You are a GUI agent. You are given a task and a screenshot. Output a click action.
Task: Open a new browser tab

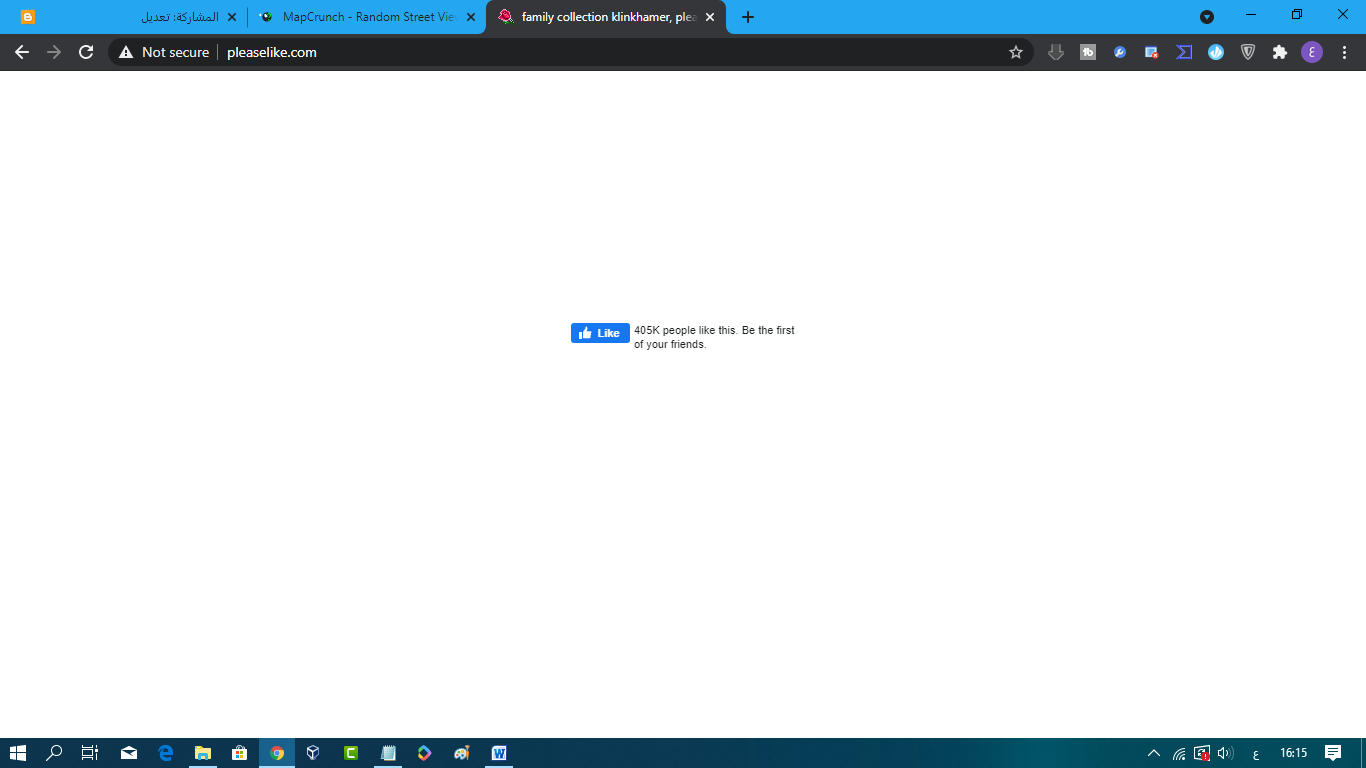pyautogui.click(x=748, y=17)
